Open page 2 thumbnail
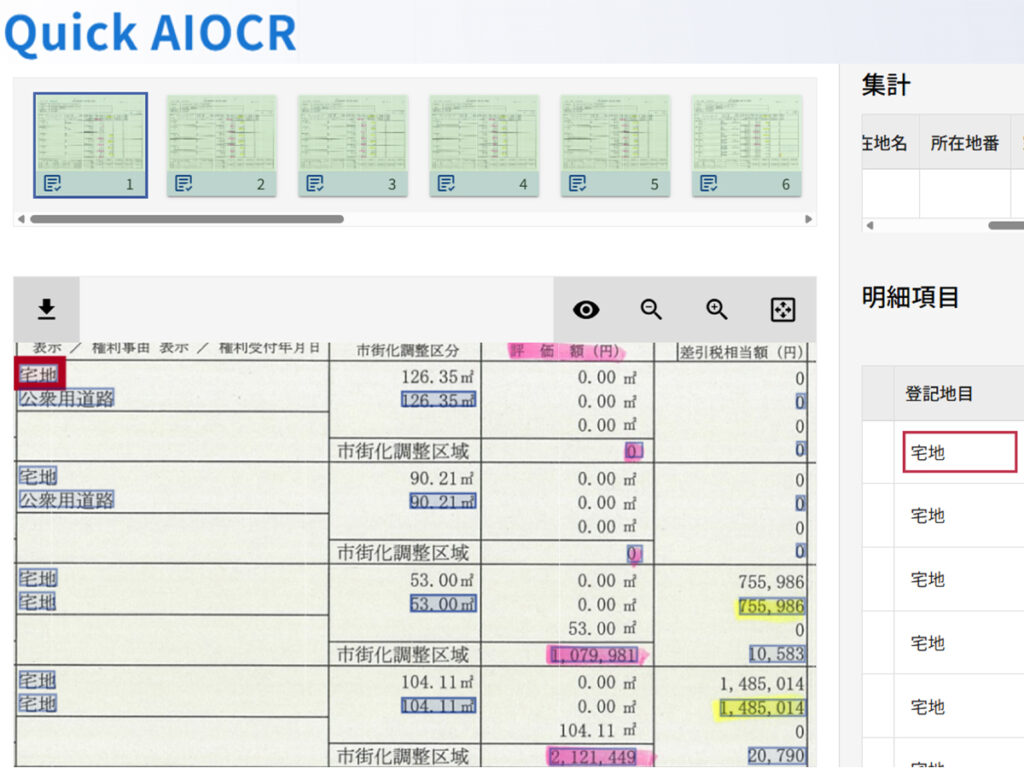This screenshot has height=768, width=1024. point(221,145)
